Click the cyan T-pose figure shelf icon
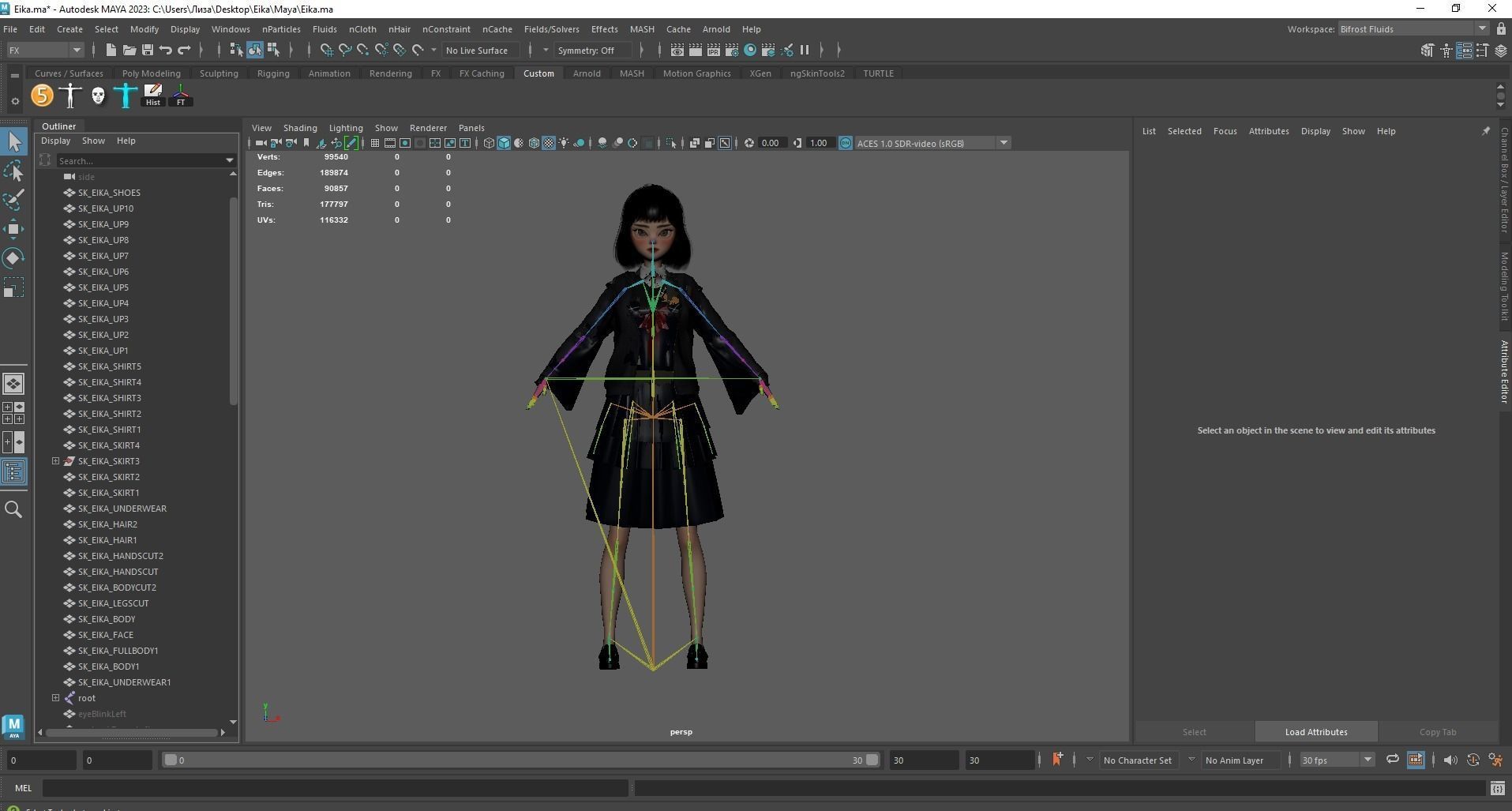 point(126,96)
